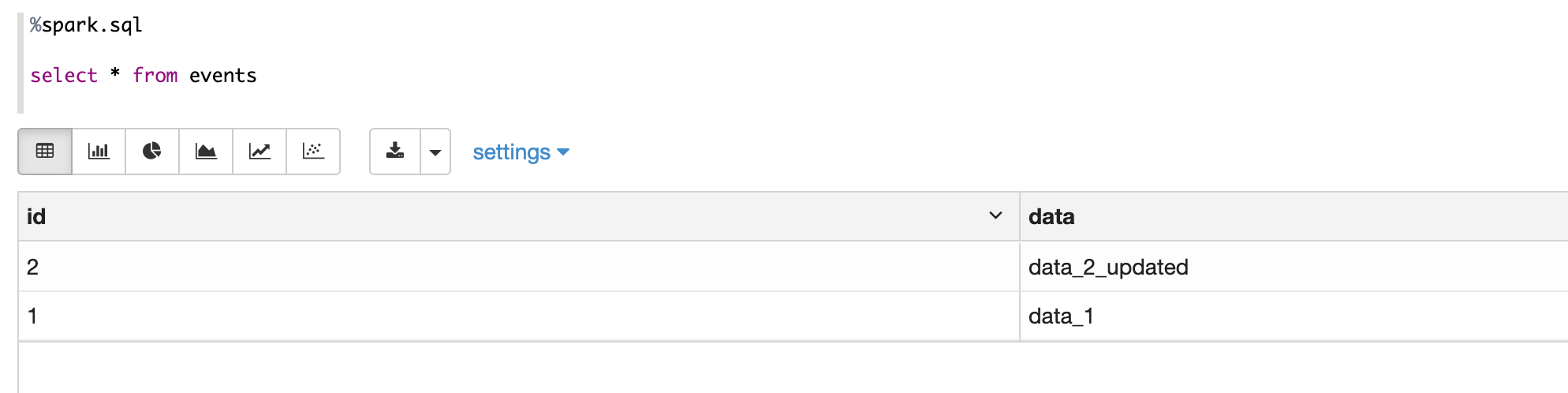This screenshot has width=1568, height=393.
Task: Choose the scatter chart visualization
Action: point(313,151)
